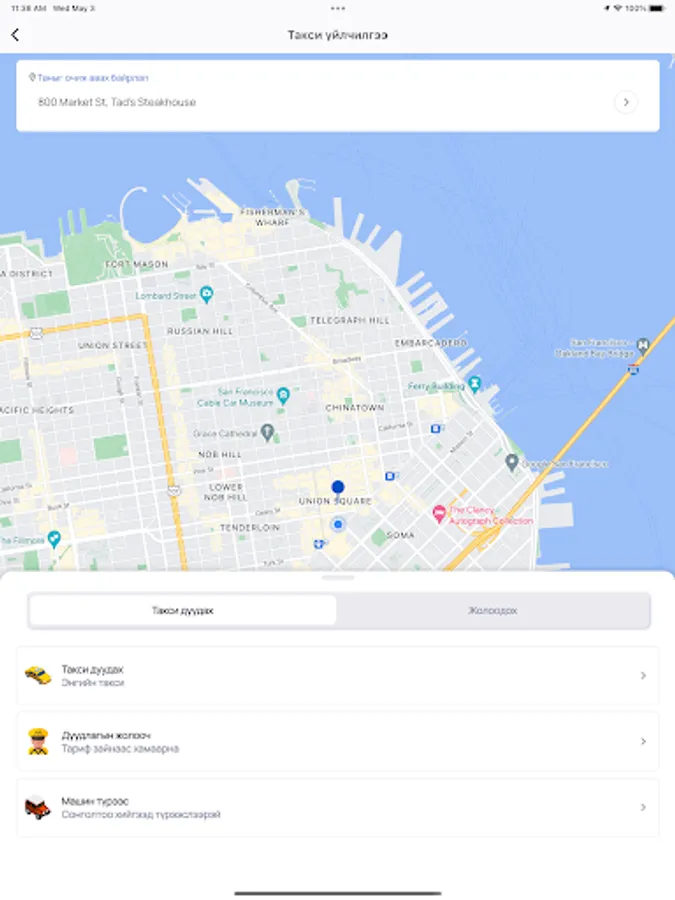Go back using the top-left arrow
Image resolution: width=675 pixels, height=900 pixels.
click(15, 35)
